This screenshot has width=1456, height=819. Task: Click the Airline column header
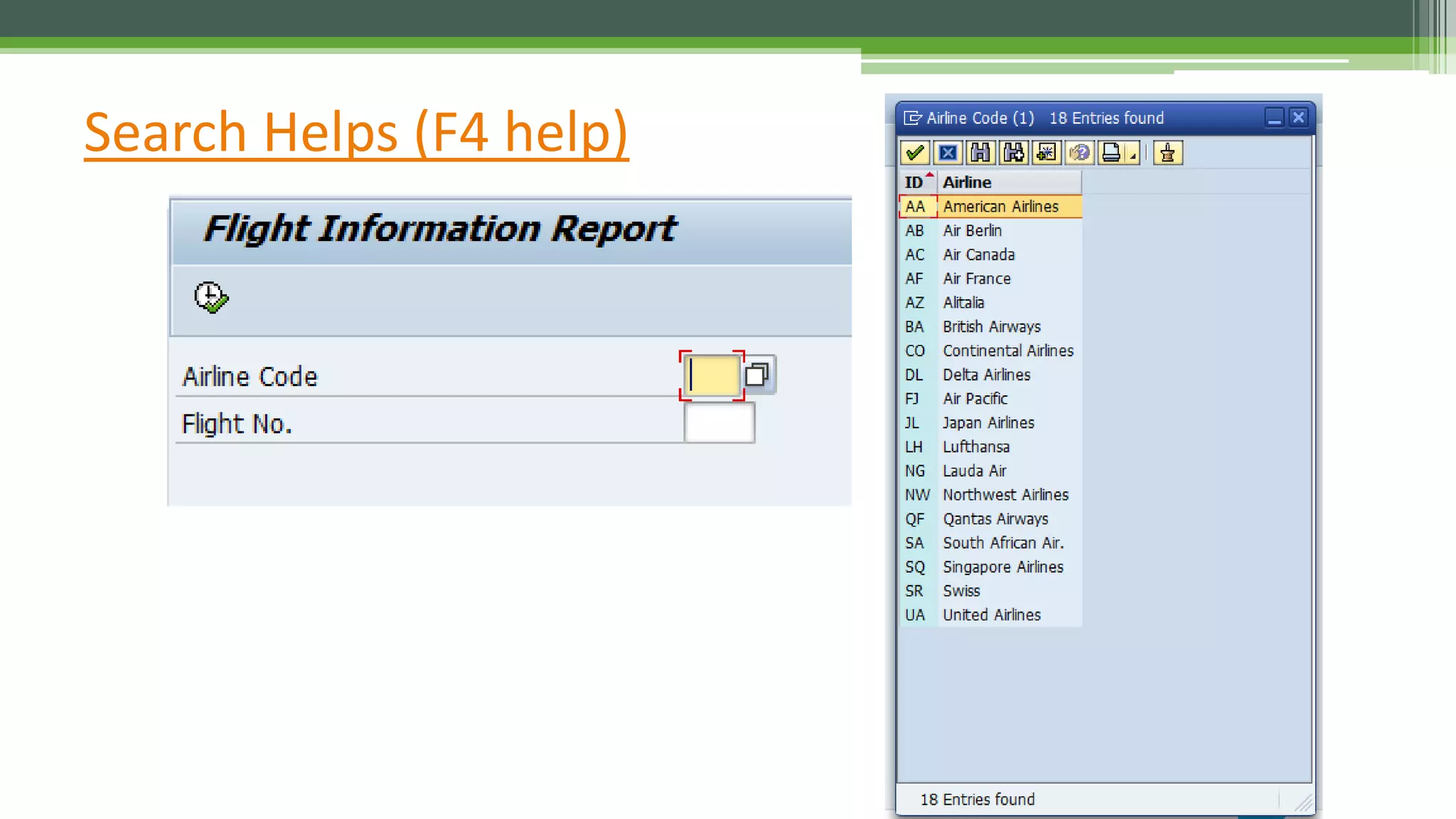1010,182
